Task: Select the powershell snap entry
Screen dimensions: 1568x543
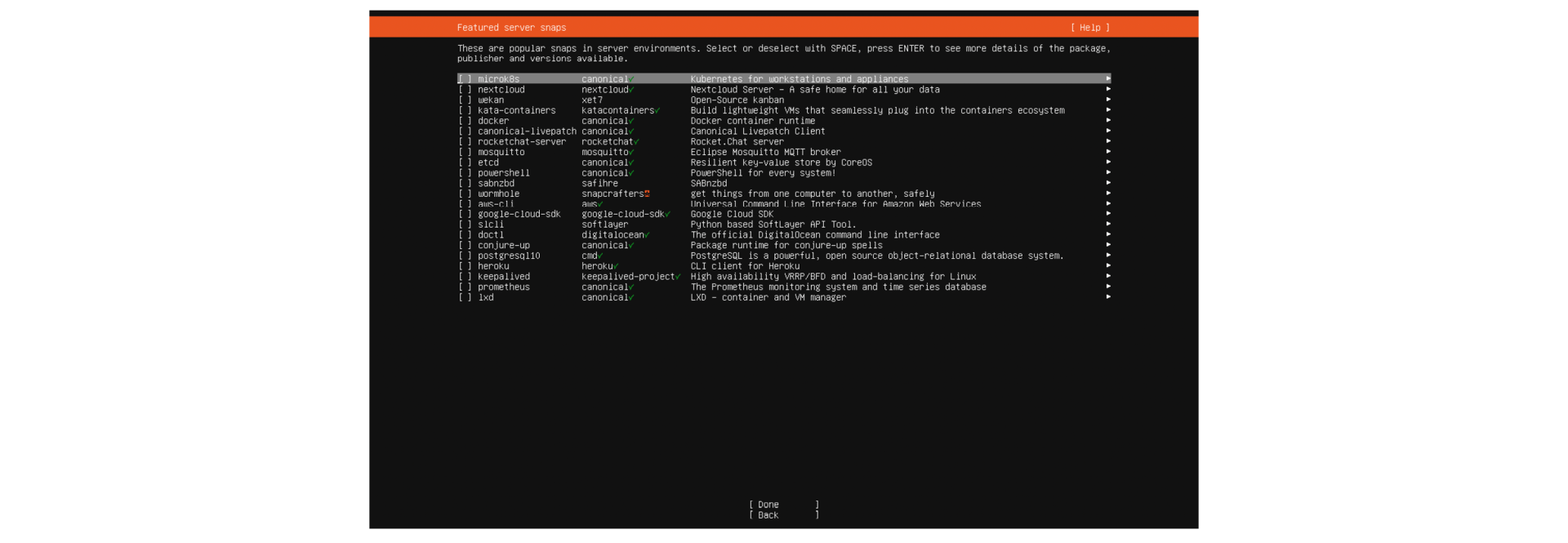Action: tap(504, 173)
